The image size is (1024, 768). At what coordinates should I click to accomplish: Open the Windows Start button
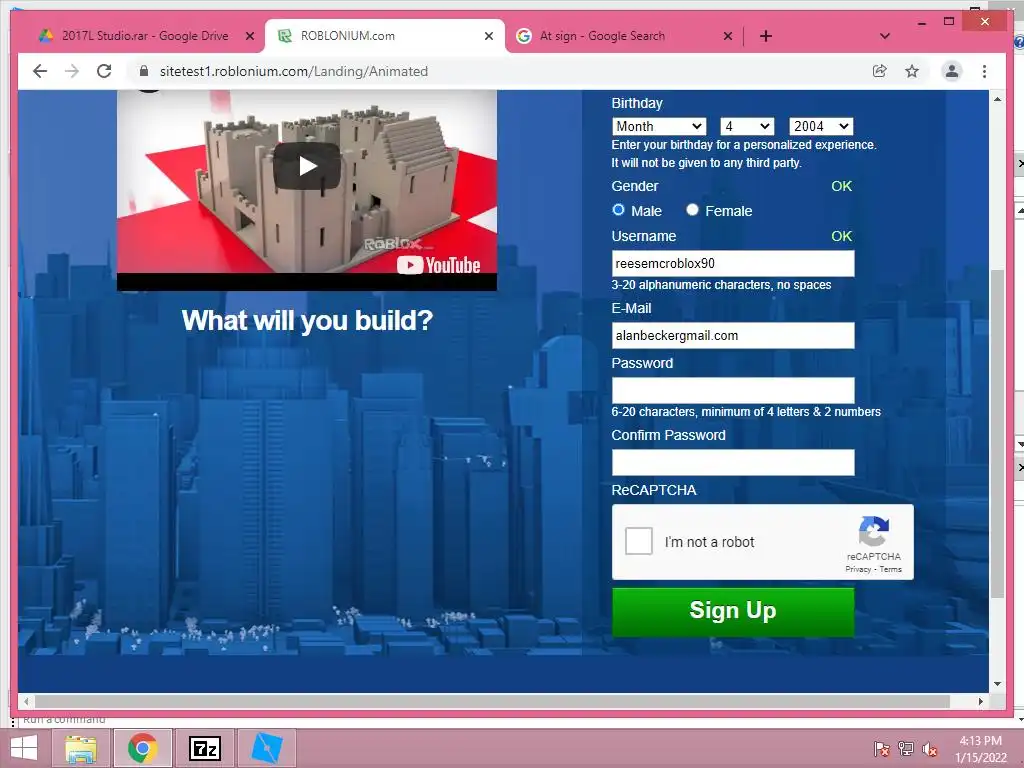coord(24,748)
